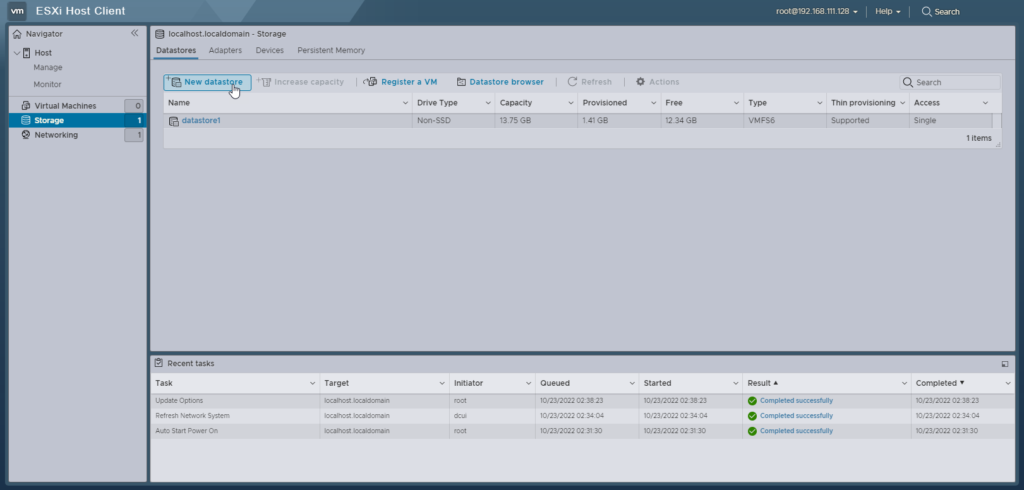Click the datastore search input field
The height and width of the screenshot is (490, 1024).
[956, 82]
